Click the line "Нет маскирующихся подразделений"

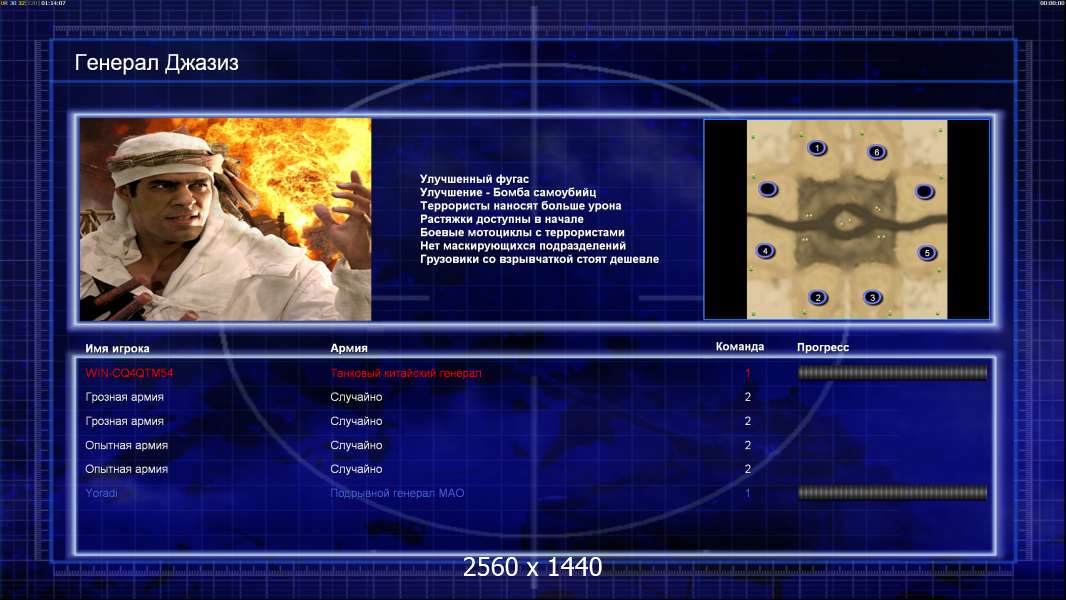[523, 245]
